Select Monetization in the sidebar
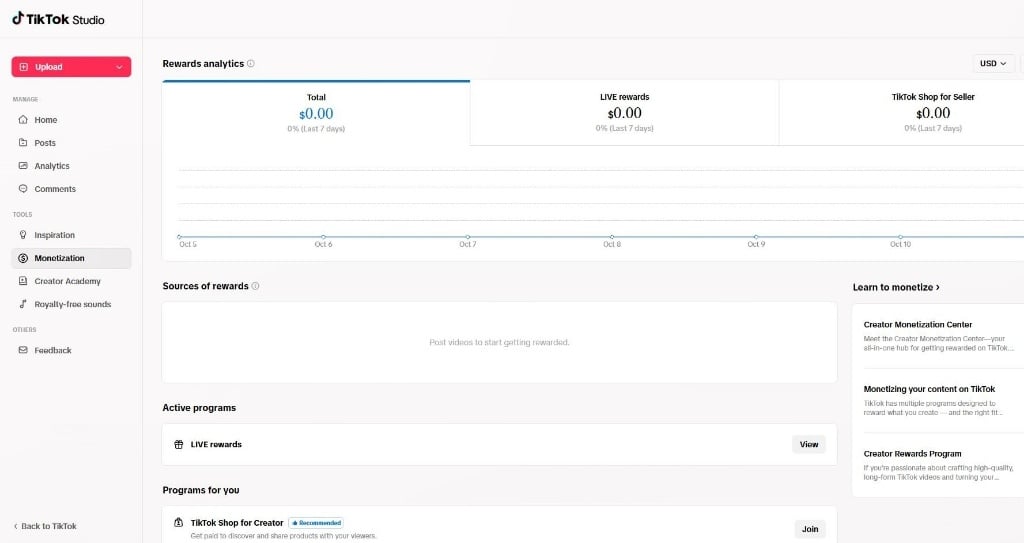This screenshot has width=1024, height=543. point(71,258)
